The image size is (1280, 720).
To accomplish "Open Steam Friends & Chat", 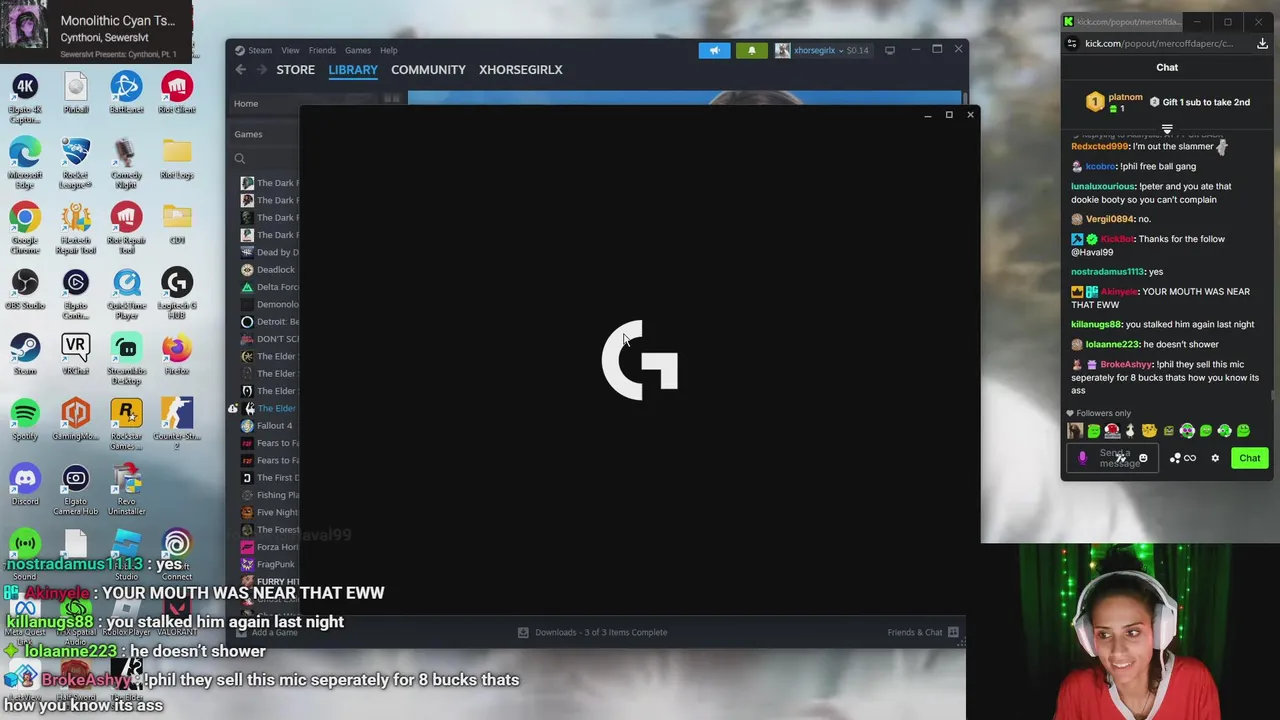I will [922, 632].
